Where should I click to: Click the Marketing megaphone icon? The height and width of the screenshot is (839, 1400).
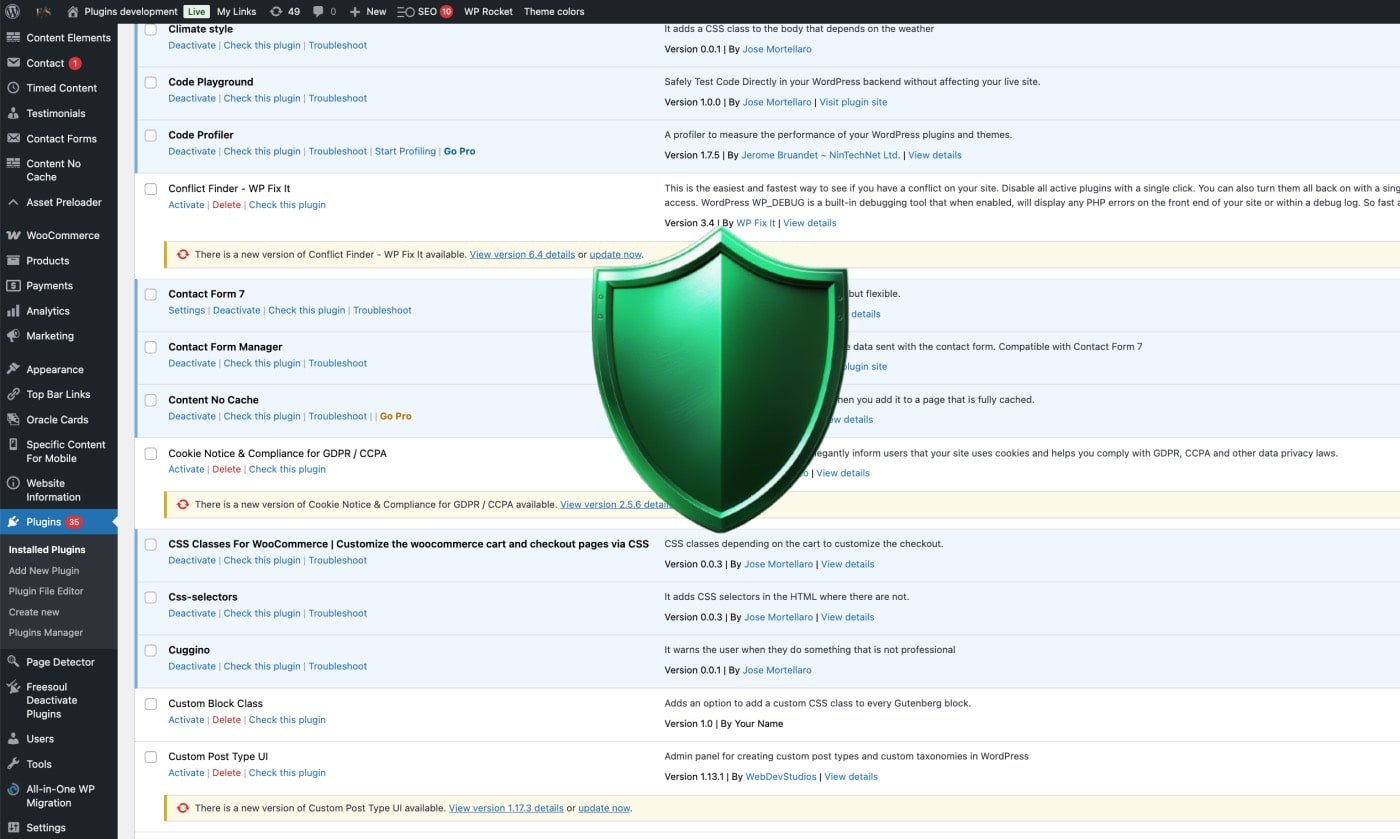pyautogui.click(x=13, y=336)
